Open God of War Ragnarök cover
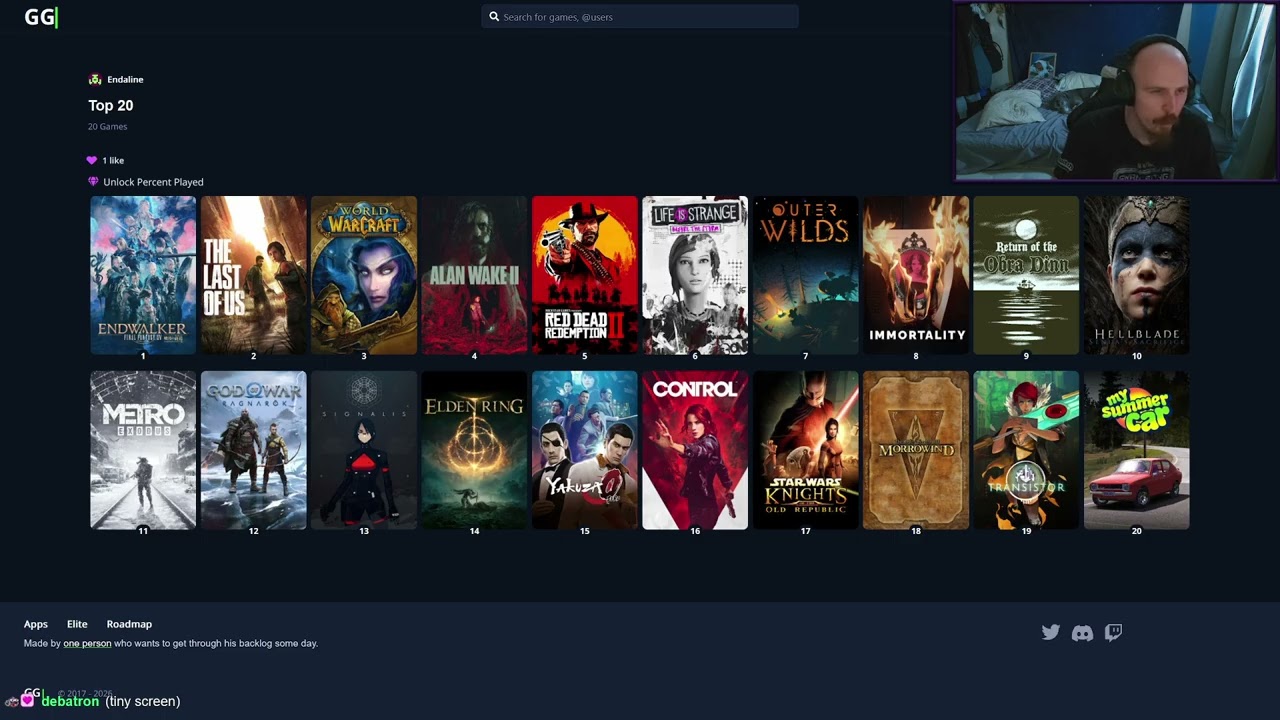The width and height of the screenshot is (1280, 720). point(253,450)
